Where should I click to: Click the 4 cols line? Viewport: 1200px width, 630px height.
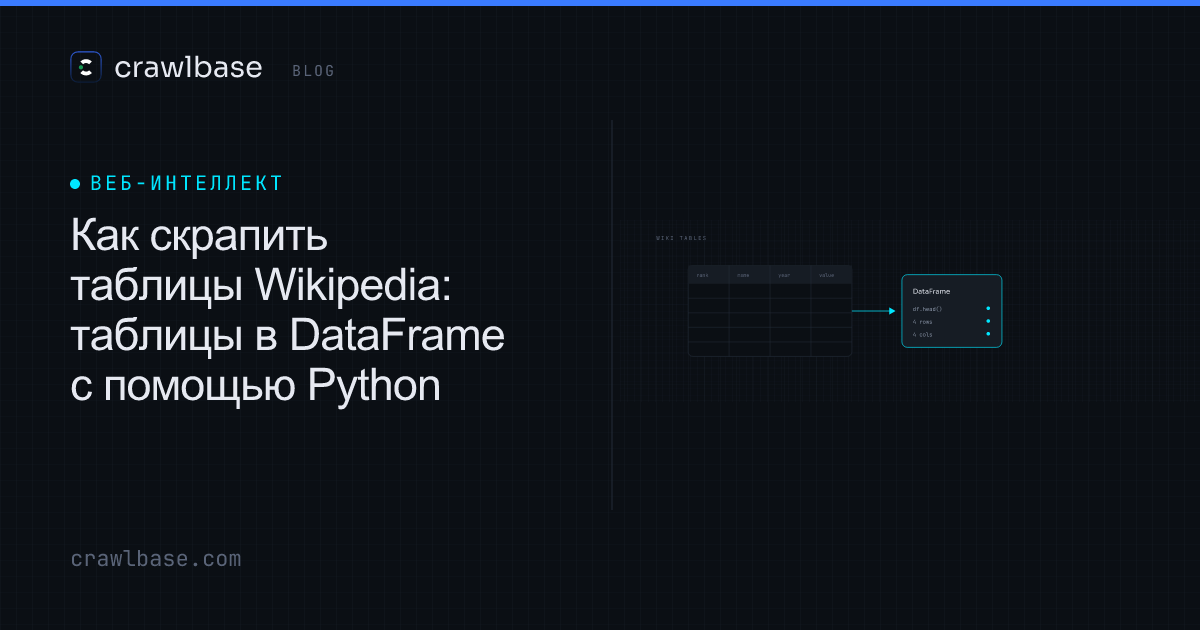click(922, 335)
